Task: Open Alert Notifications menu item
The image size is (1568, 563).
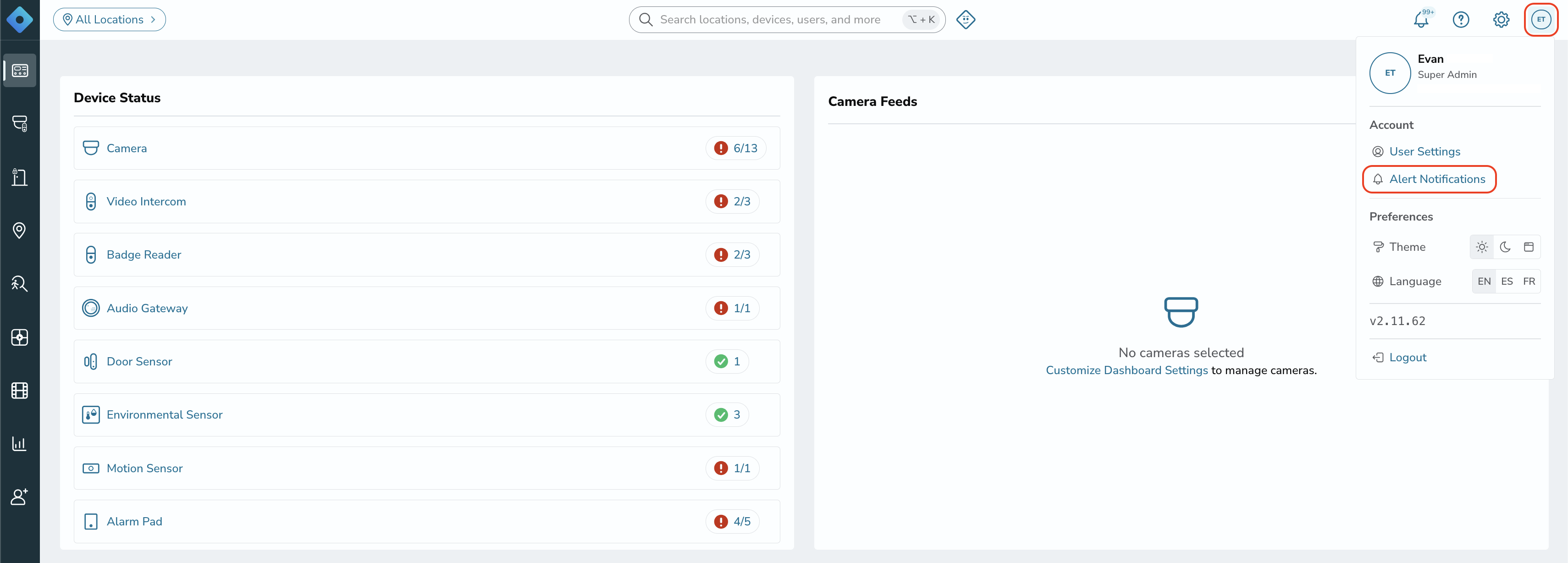Action: click(1429, 179)
